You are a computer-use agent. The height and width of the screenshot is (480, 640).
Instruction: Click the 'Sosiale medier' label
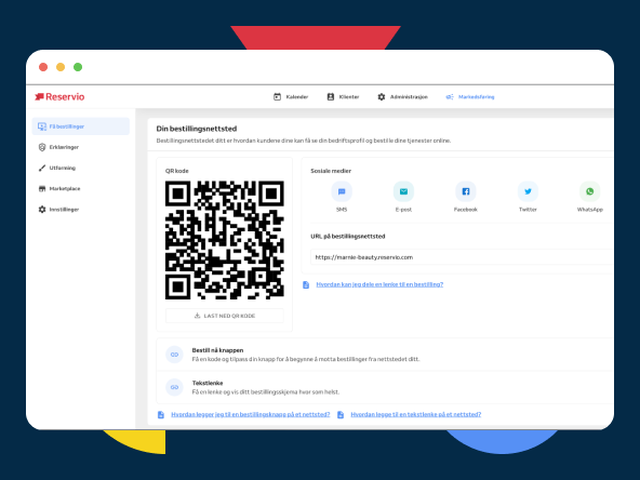coord(331,171)
